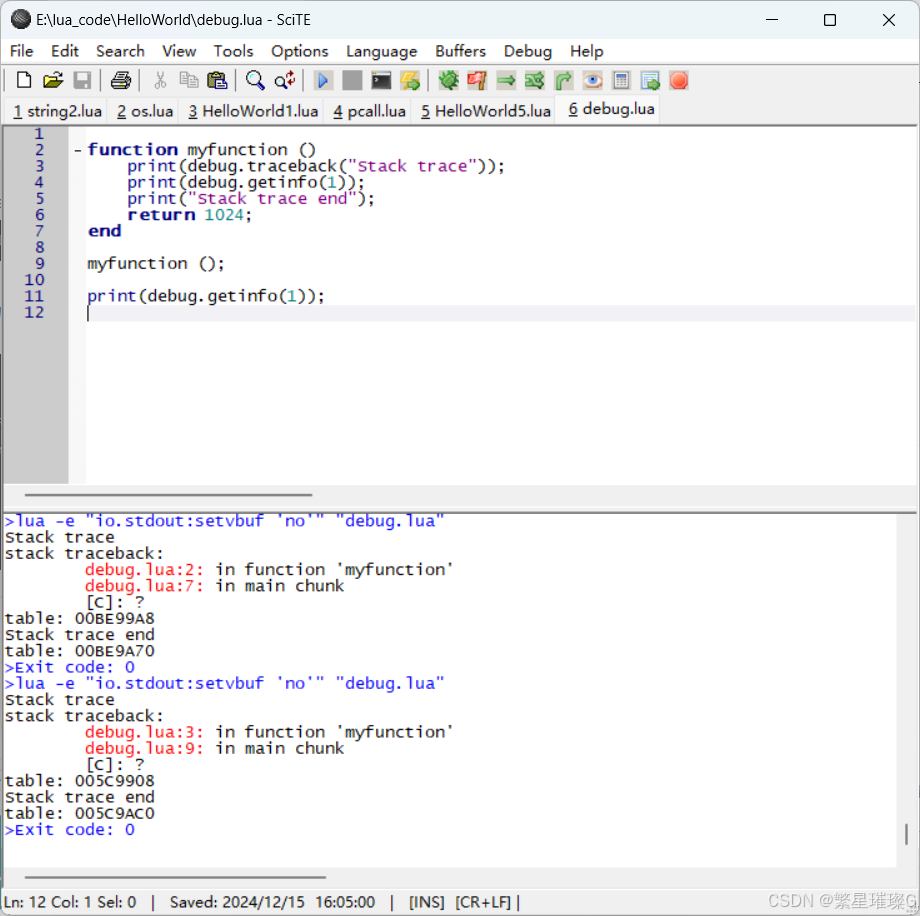Click the Find magnifier toolbar icon
The width and height of the screenshot is (920, 916).
click(255, 80)
